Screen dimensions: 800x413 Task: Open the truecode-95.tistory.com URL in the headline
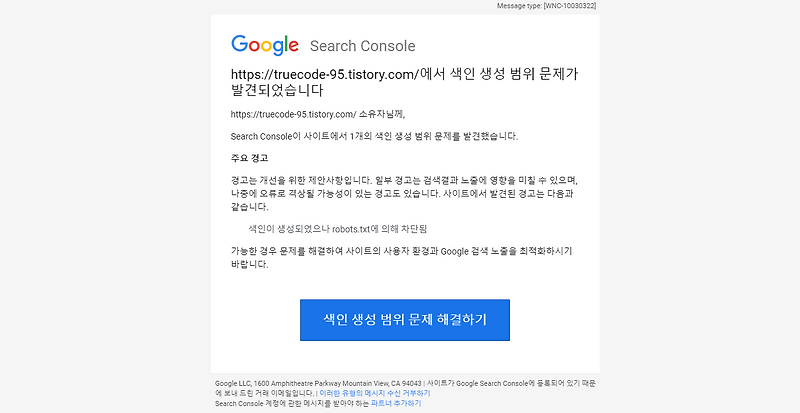coord(325,75)
